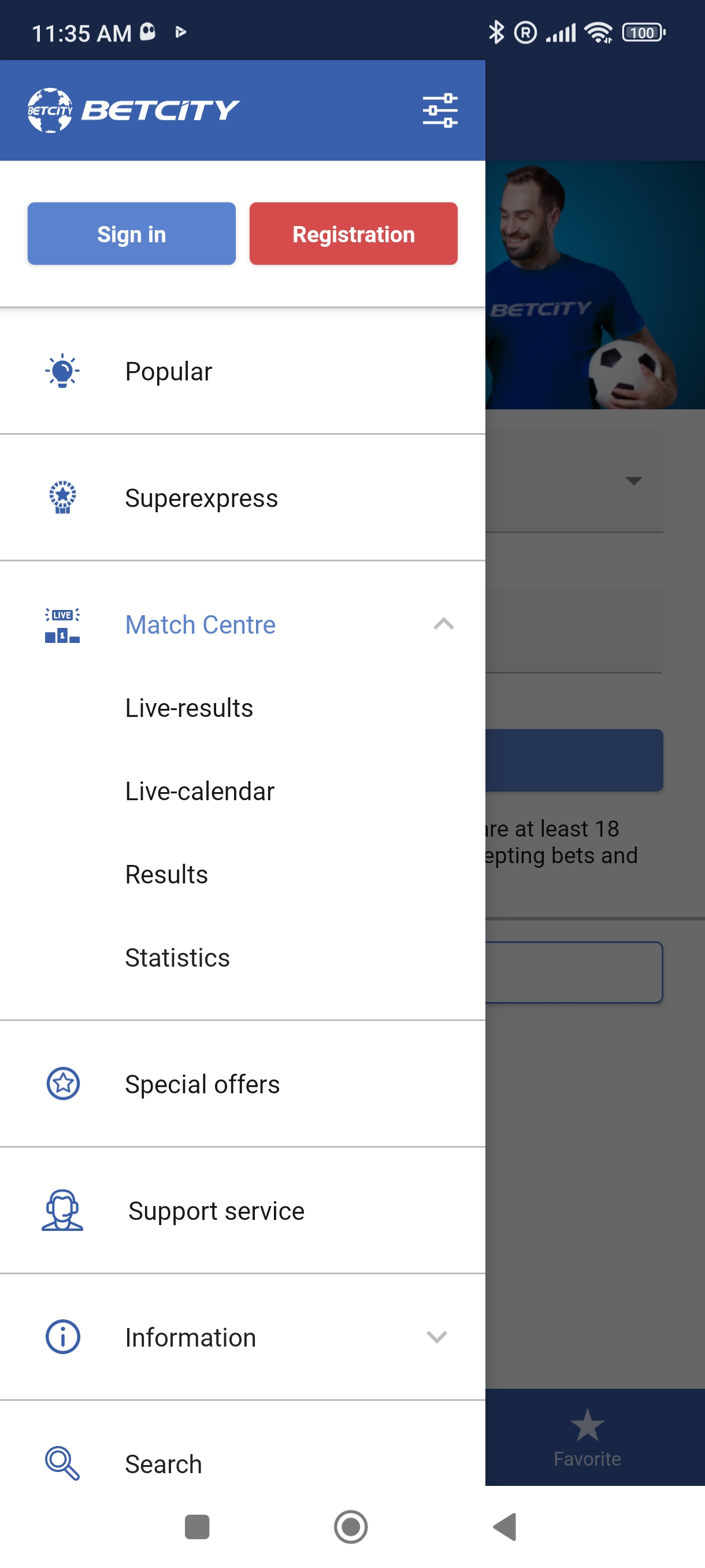Viewport: 705px width, 1568px height.
Task: Tap the Match Centre live icon
Action: tap(62, 625)
